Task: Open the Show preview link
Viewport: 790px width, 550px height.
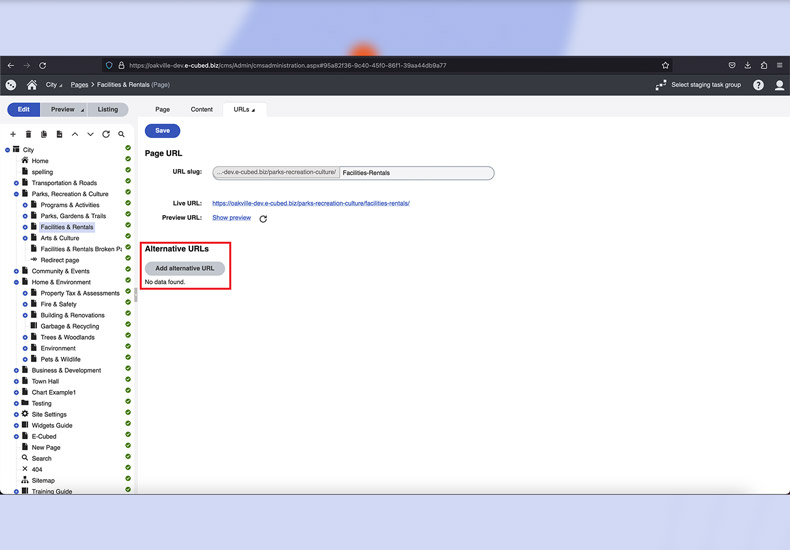Action: coord(231,217)
